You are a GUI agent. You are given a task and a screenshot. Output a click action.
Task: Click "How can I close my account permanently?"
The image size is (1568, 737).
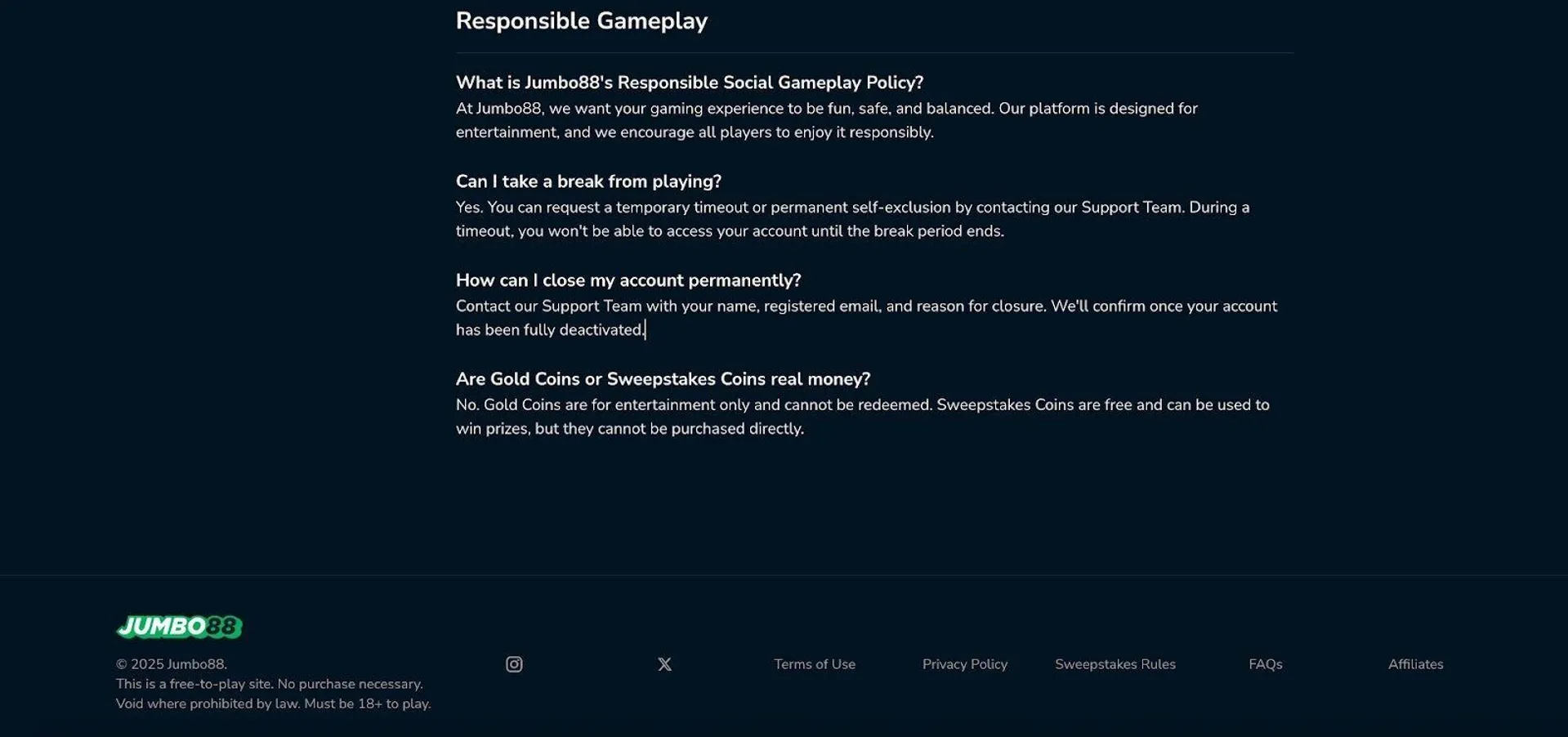click(x=628, y=280)
